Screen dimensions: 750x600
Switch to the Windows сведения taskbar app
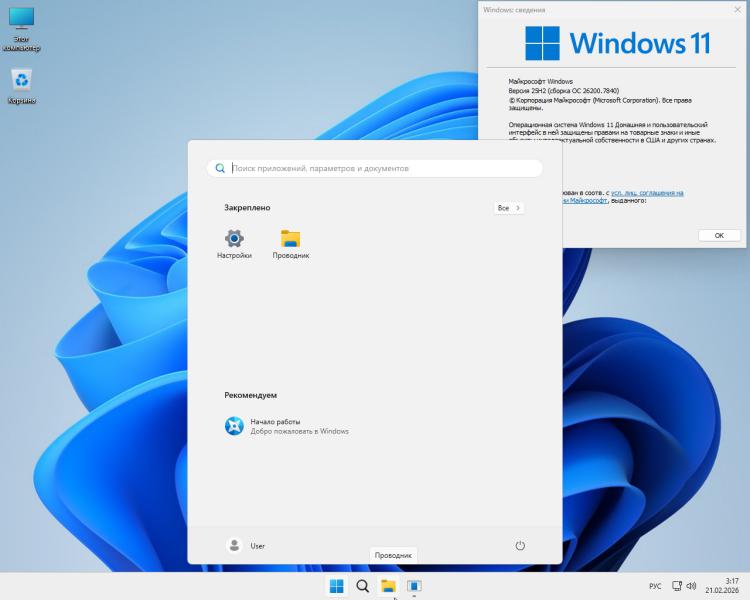[414, 586]
